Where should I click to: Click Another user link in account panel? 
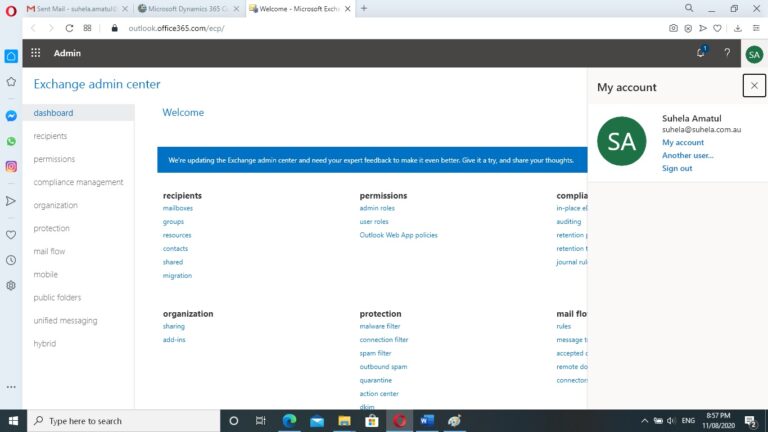(x=688, y=155)
